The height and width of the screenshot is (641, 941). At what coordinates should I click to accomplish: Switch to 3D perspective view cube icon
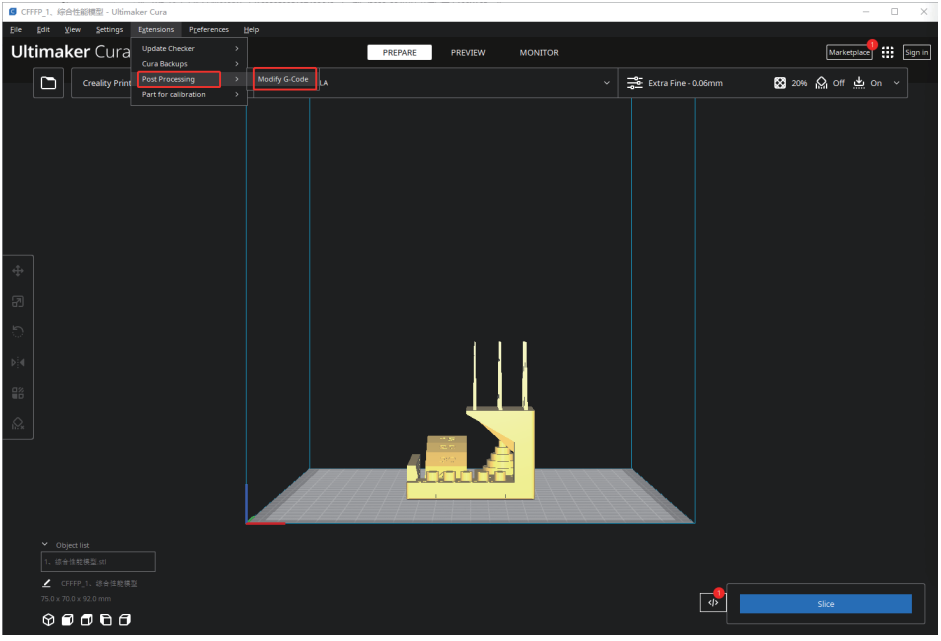(x=48, y=620)
